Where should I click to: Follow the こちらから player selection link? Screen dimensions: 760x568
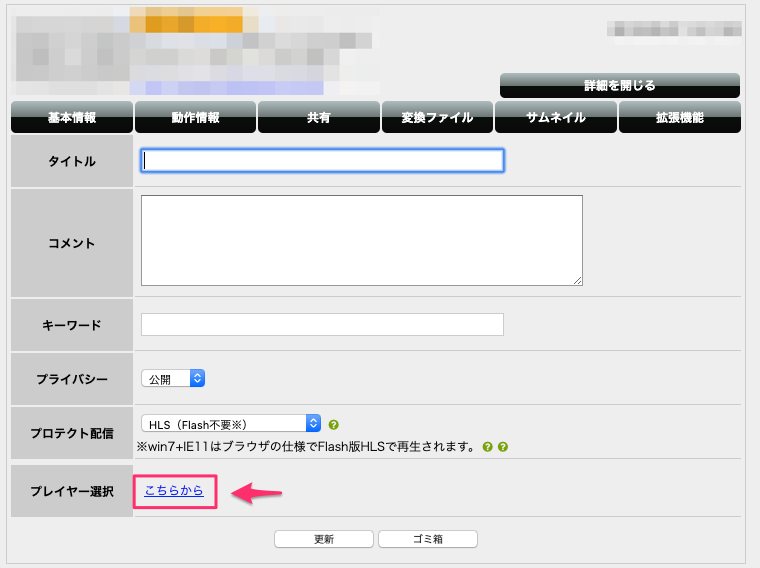point(174,490)
